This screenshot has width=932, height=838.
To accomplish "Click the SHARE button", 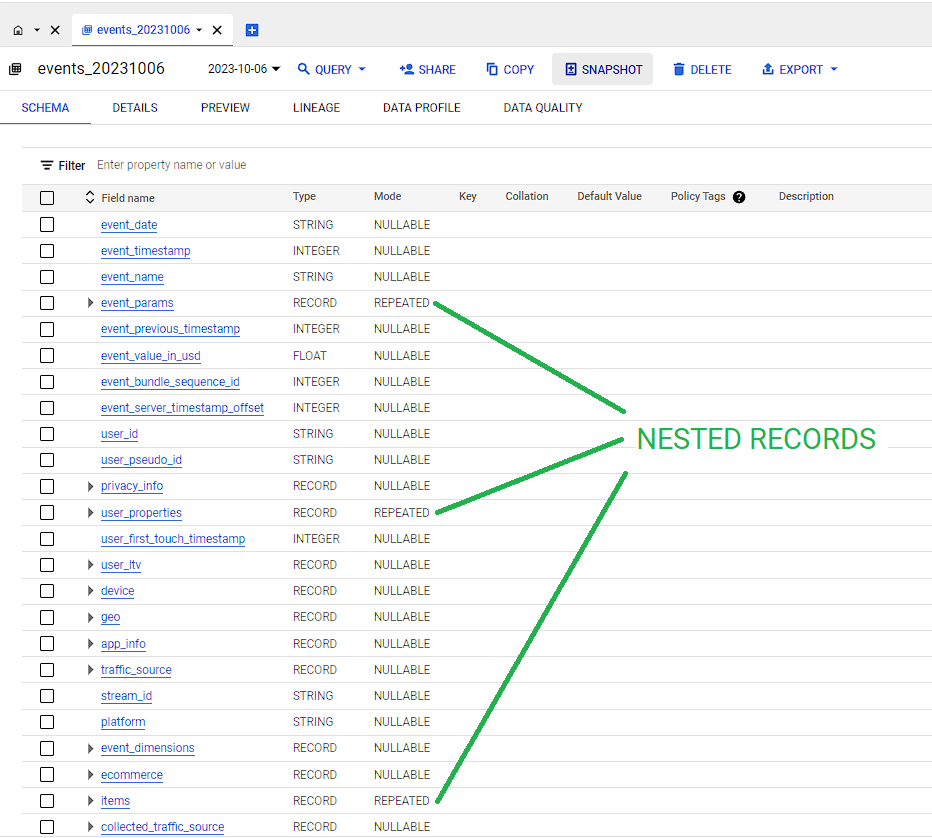I will 427,70.
